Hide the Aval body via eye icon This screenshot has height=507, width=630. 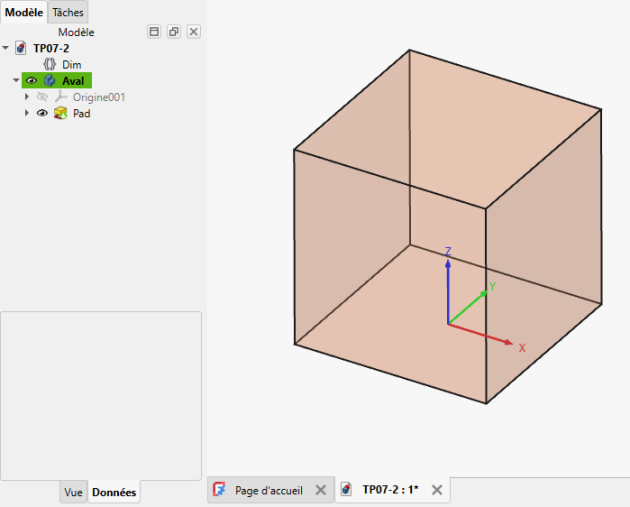pyautogui.click(x=31, y=81)
